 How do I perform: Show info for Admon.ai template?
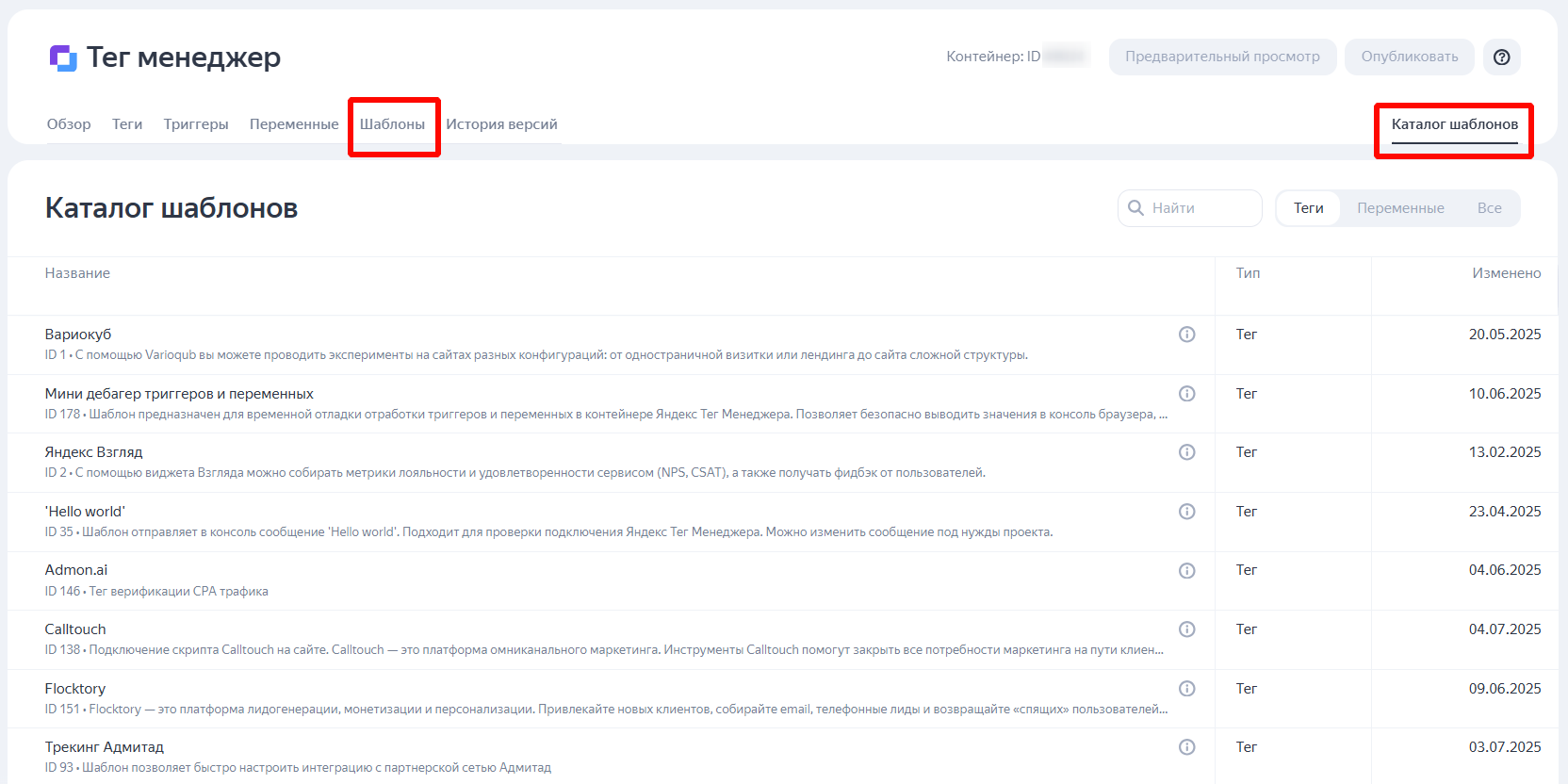click(1187, 571)
